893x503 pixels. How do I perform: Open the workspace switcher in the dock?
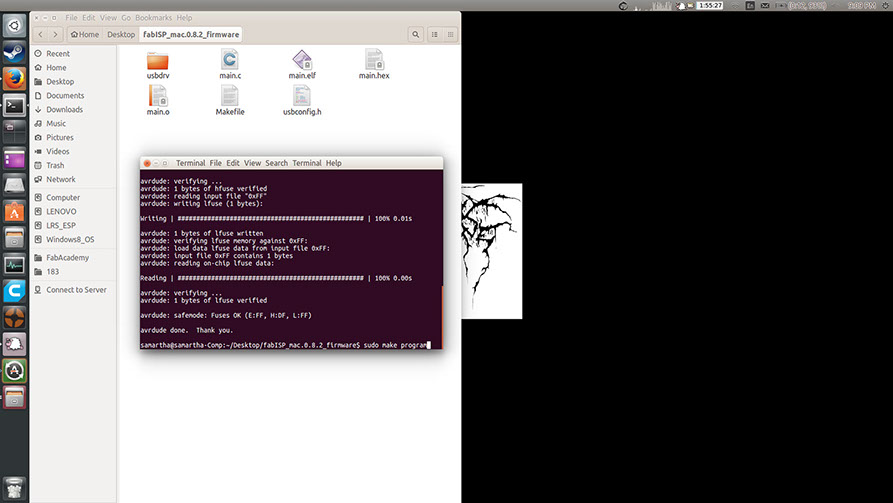pyautogui.click(x=14, y=132)
